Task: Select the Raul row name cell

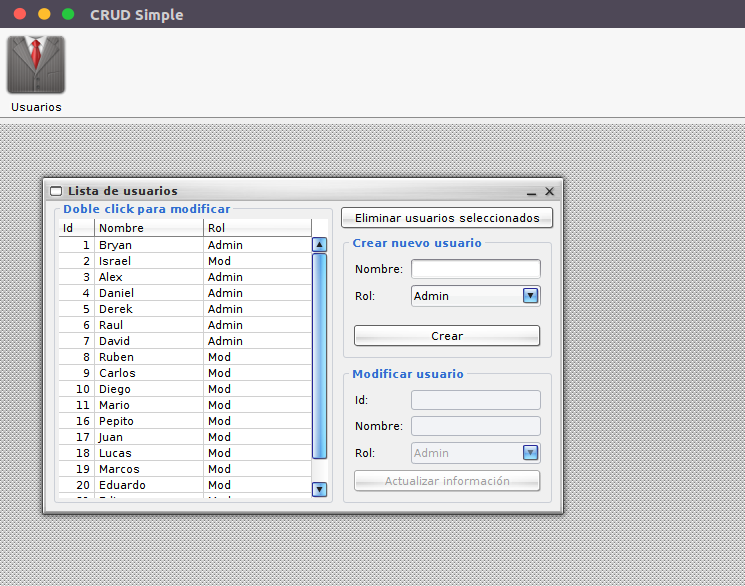Action: (x=149, y=325)
